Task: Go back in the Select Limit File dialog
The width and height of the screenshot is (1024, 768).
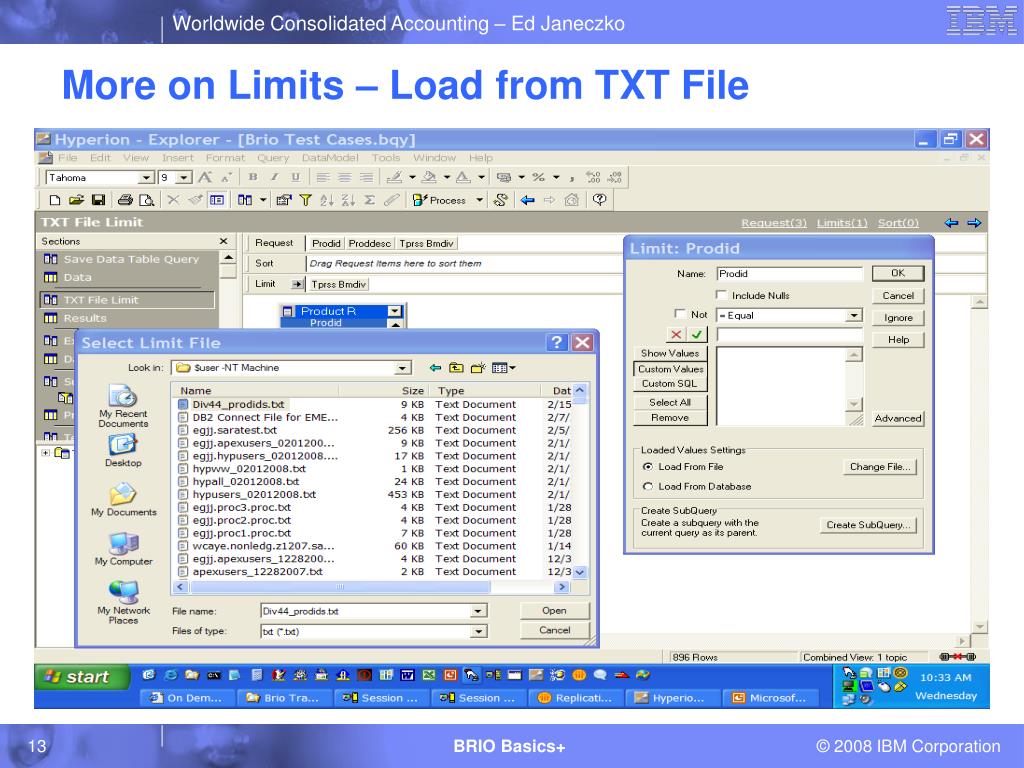Action: click(435, 368)
